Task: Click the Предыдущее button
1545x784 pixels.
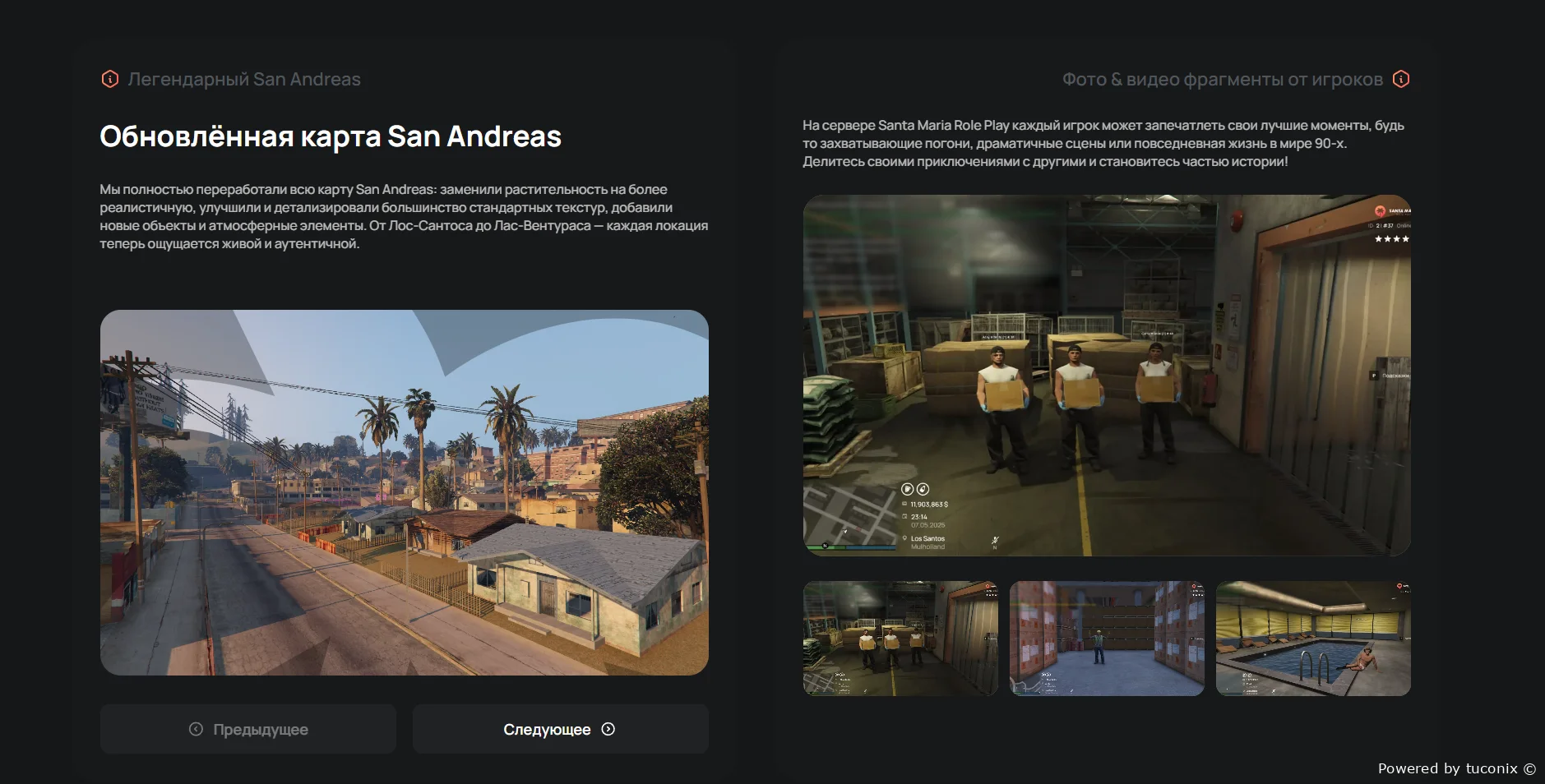Action: 248,729
